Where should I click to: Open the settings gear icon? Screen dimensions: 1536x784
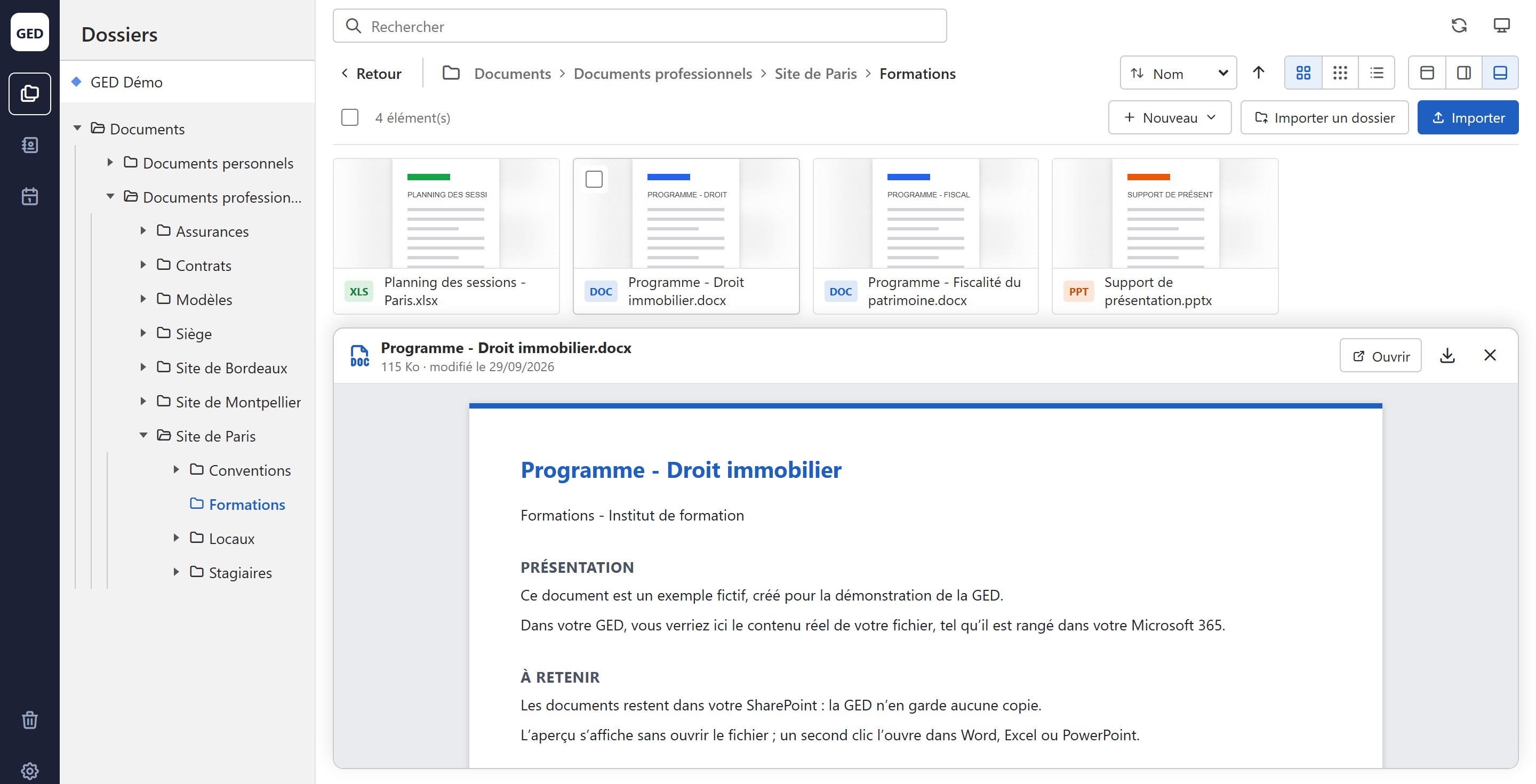pos(30,771)
